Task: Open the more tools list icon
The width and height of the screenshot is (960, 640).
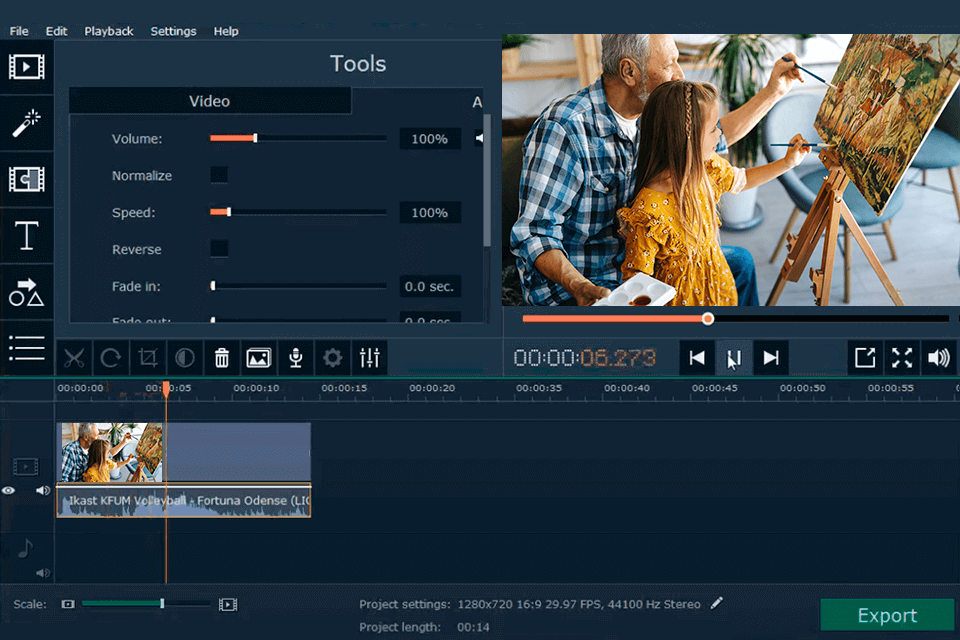Action: pos(26,347)
